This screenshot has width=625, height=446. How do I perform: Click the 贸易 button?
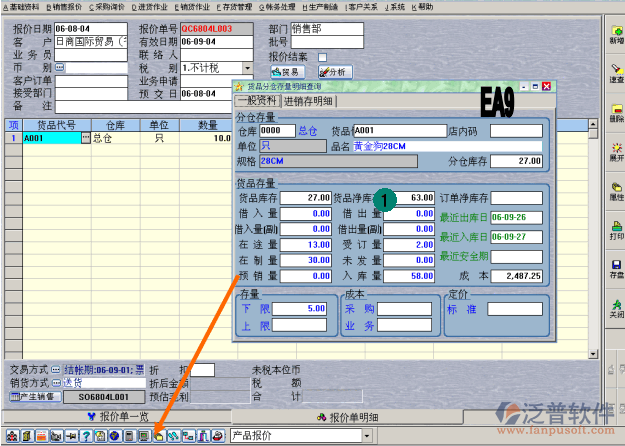tap(287, 72)
